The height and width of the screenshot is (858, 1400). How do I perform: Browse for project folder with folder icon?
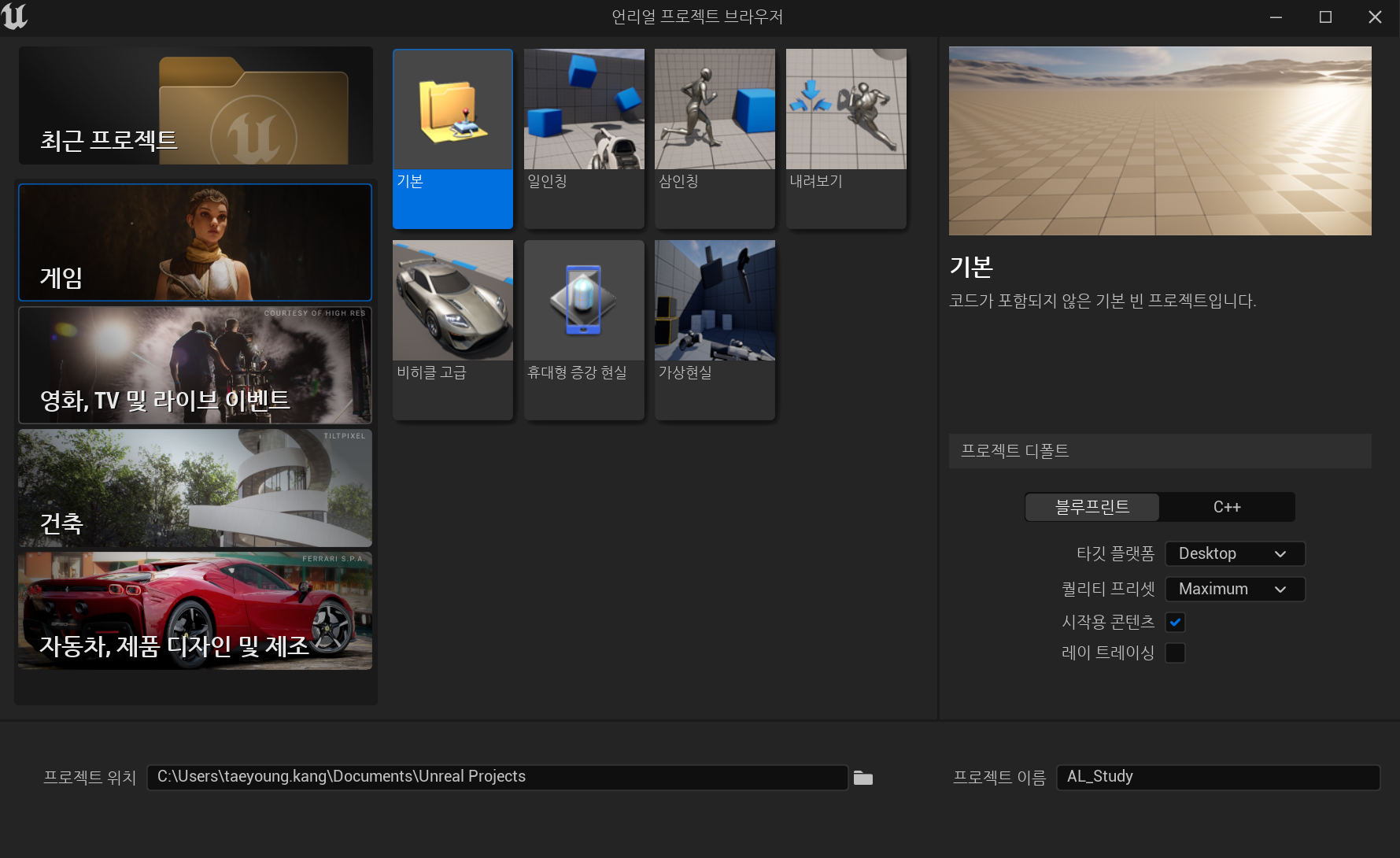863,778
